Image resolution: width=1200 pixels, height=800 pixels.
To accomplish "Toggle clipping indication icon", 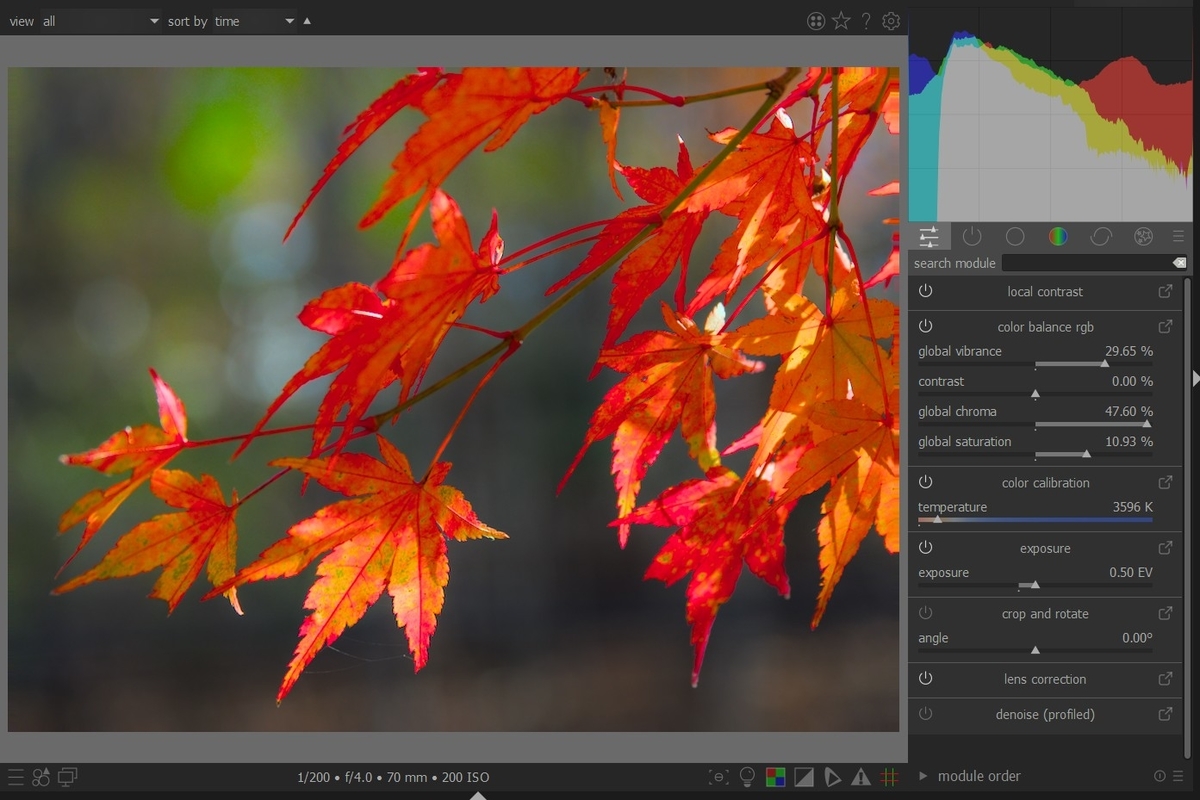I will [804, 777].
